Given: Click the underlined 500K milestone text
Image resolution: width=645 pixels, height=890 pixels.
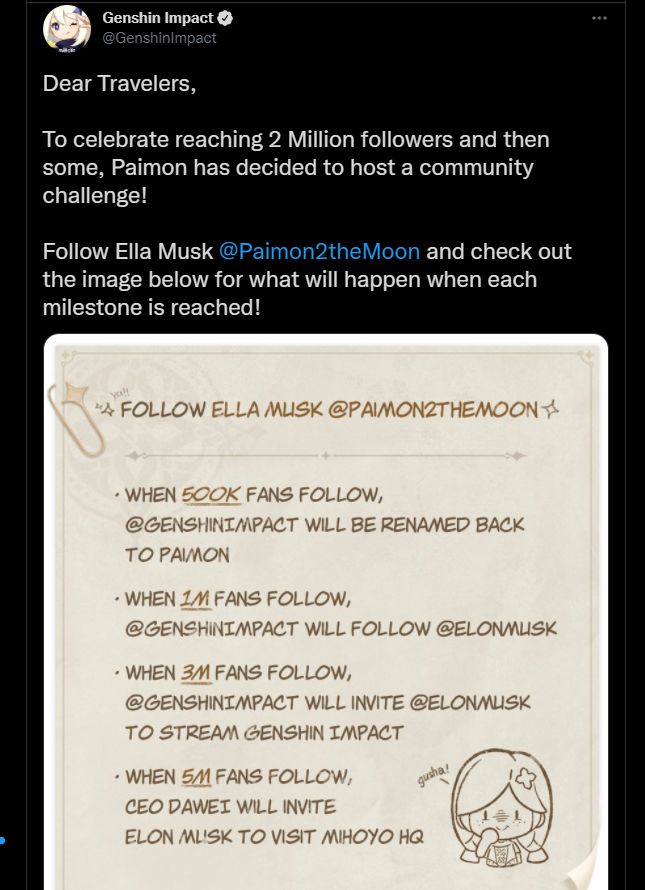Looking at the screenshot, I should coord(211,495).
